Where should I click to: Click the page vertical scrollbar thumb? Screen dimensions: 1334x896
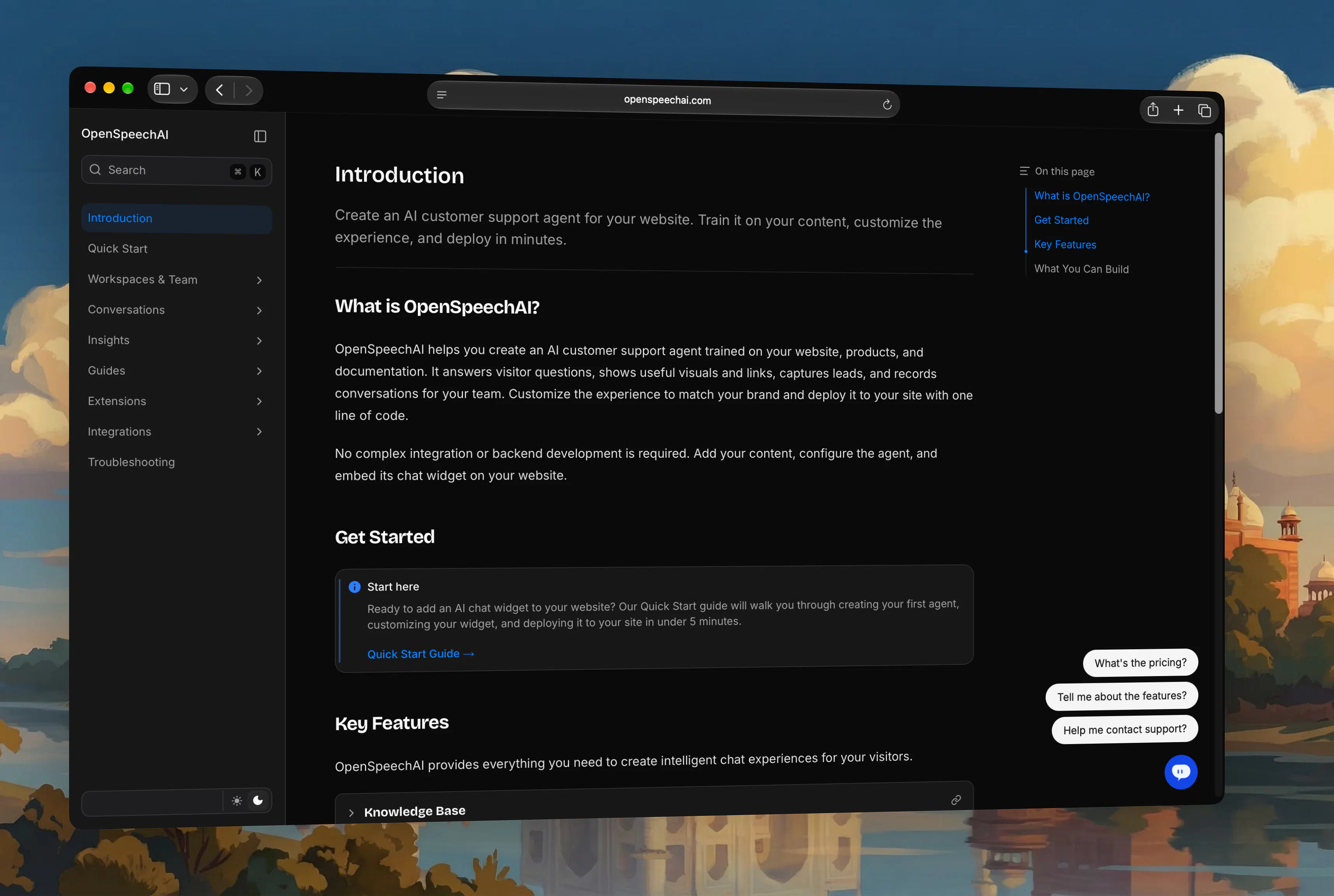point(1219,273)
